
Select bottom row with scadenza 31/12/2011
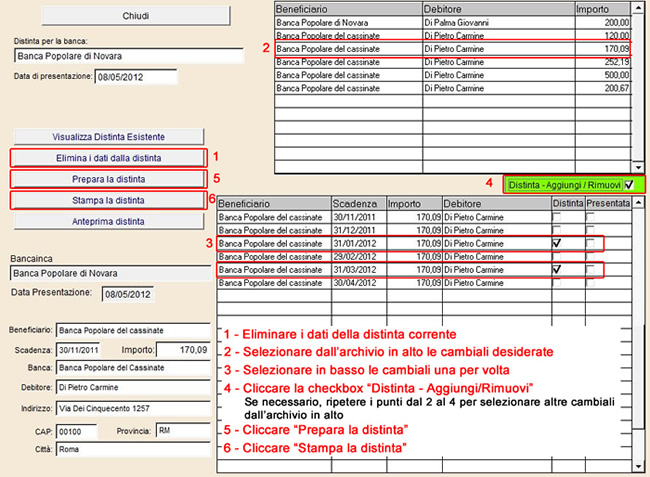[x=424, y=230]
